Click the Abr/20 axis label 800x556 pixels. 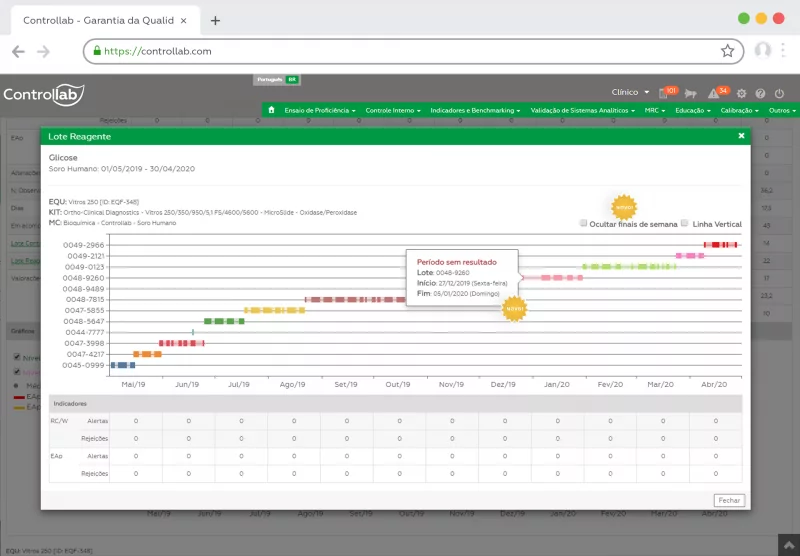(x=714, y=384)
